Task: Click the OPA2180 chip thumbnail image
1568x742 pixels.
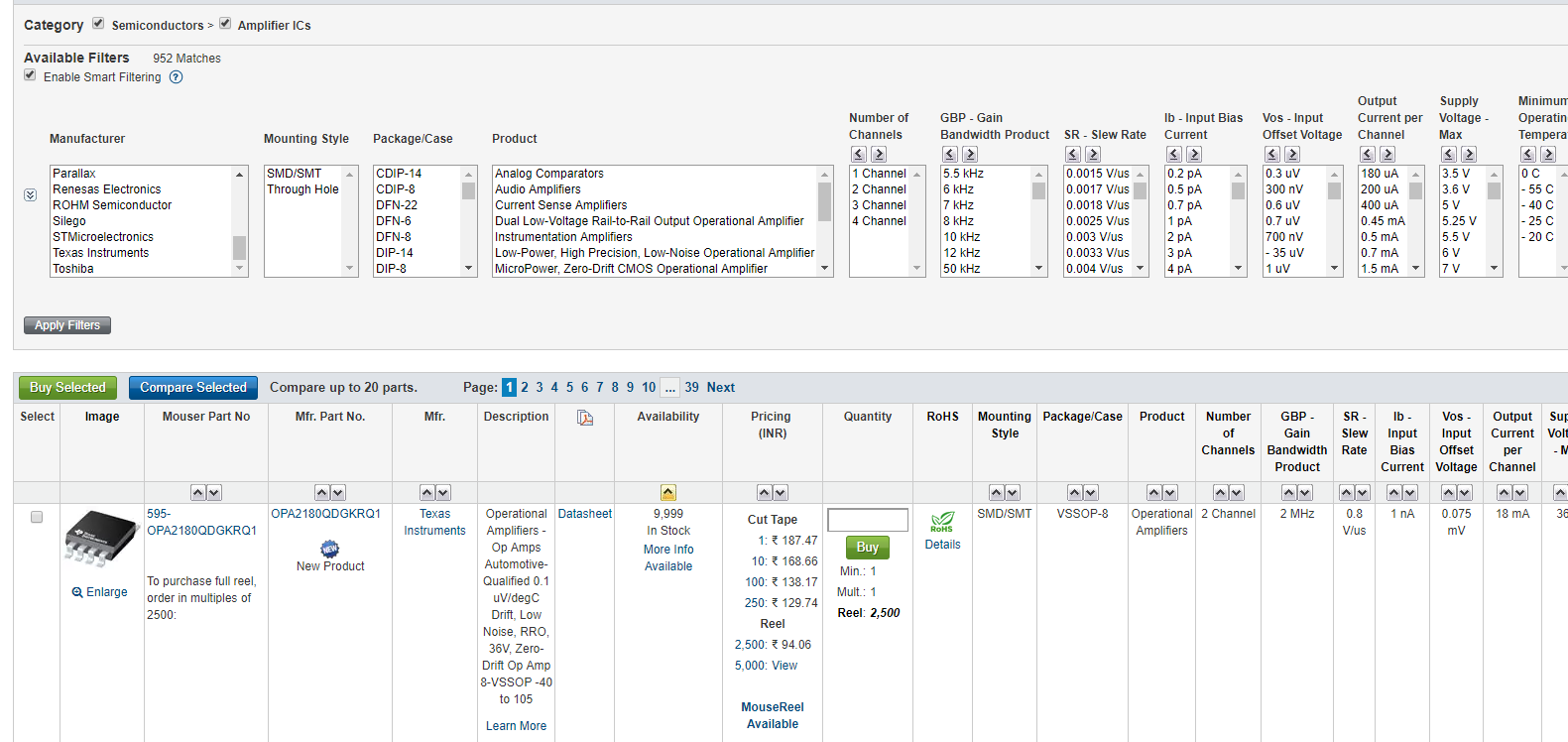Action: tap(101, 539)
